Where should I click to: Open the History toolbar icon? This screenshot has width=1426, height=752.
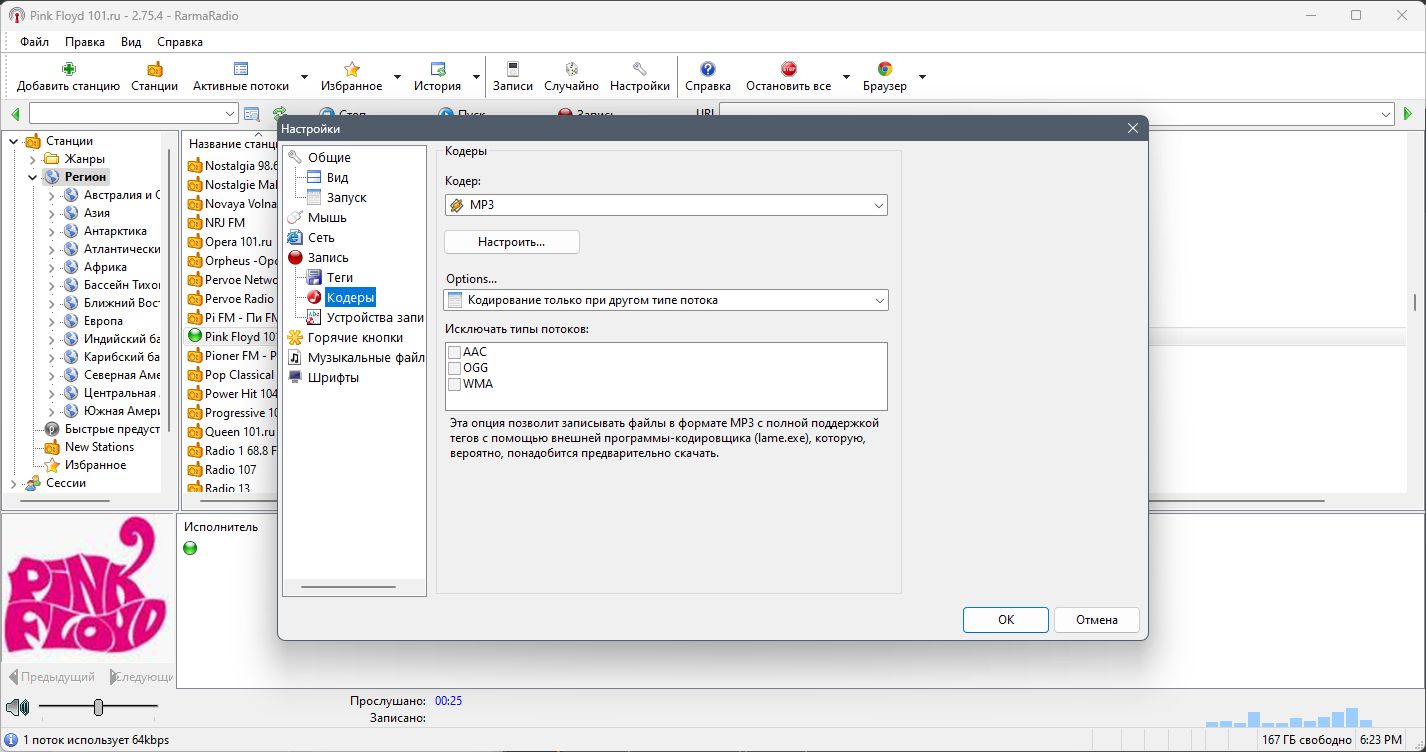(438, 69)
